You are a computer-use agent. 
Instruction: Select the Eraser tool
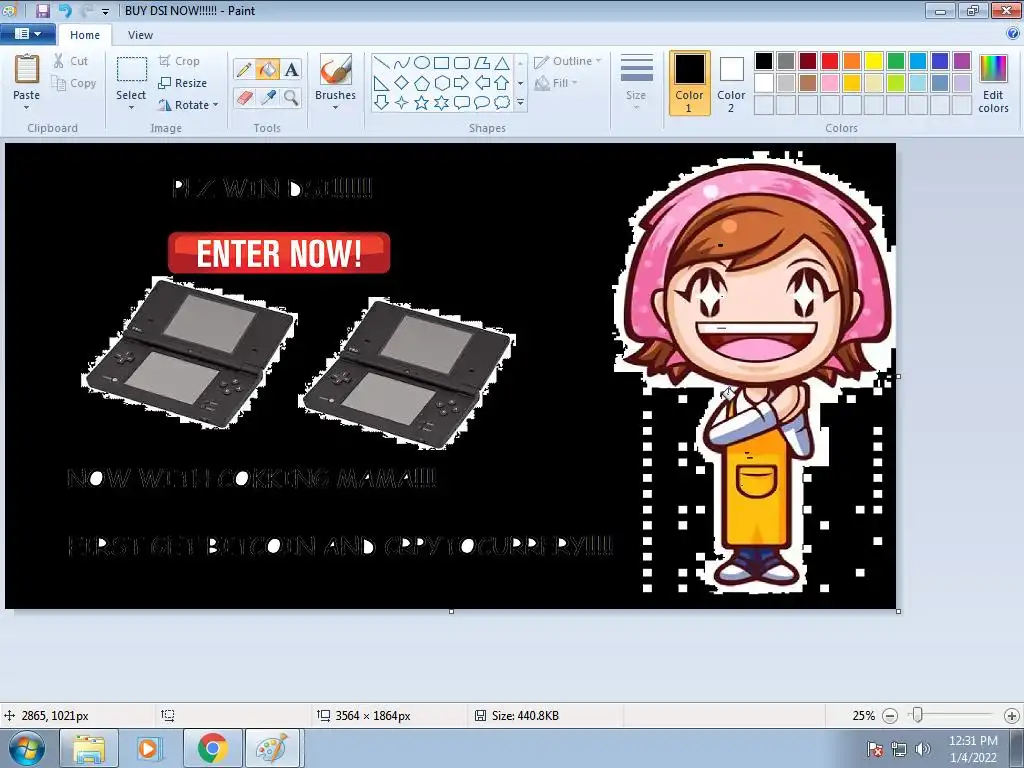[244, 98]
